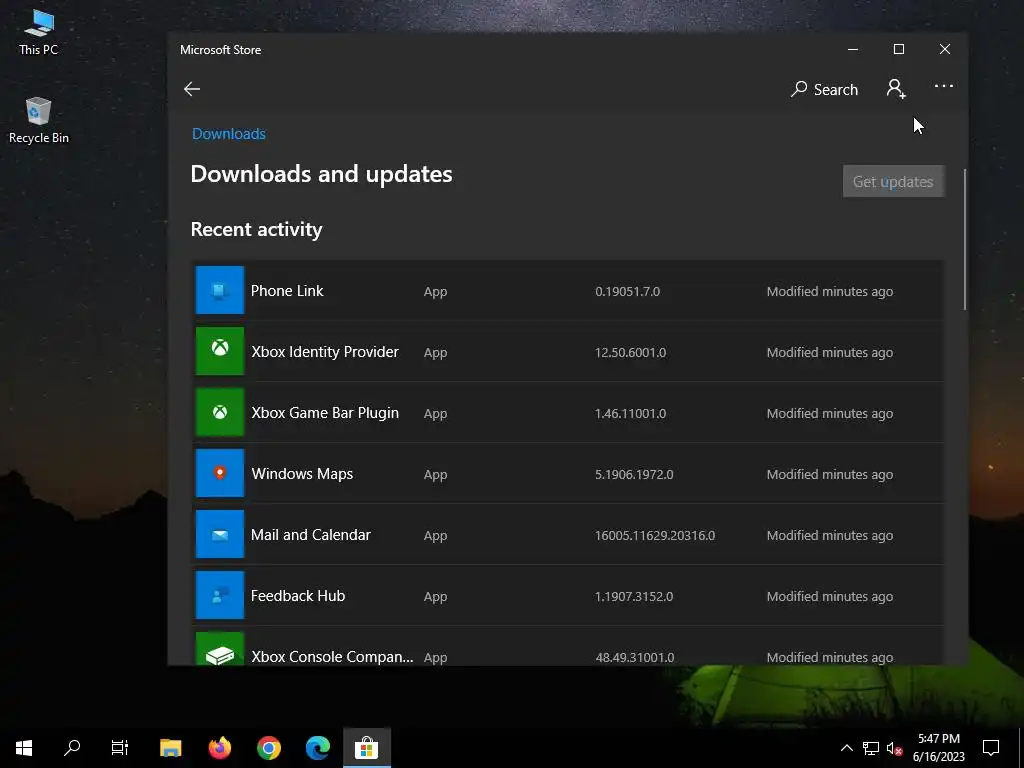Click version 0.19051.7.0 of Phone Link
1024x768 pixels.
tap(628, 291)
